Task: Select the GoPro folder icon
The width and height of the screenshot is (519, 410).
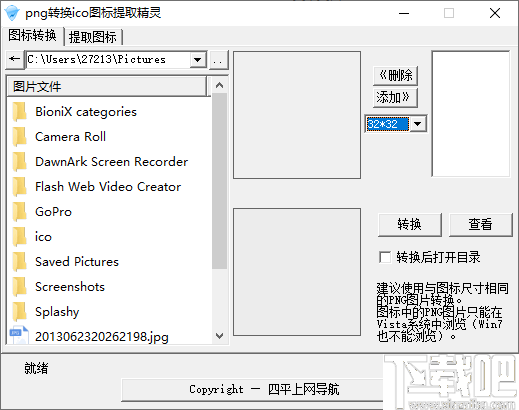Action: (x=20, y=212)
